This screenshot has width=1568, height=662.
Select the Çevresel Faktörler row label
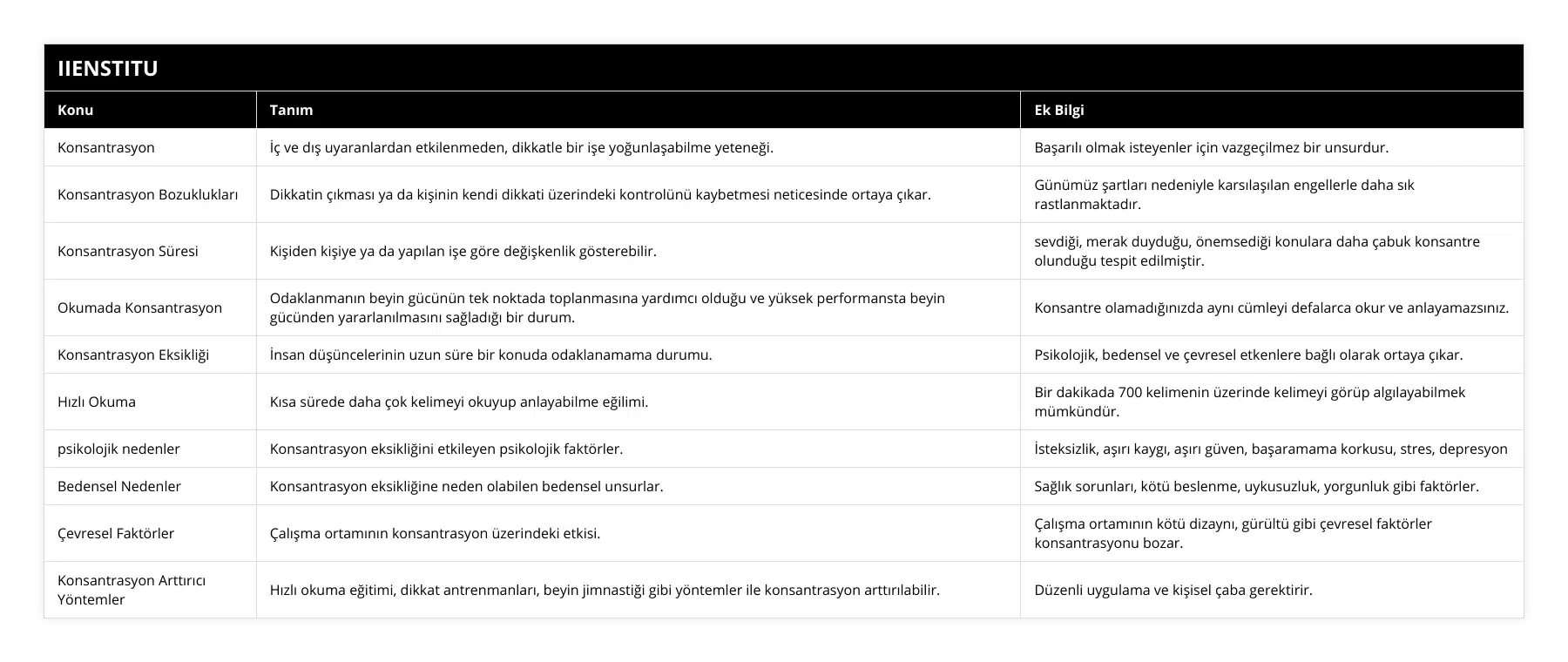click(x=116, y=533)
